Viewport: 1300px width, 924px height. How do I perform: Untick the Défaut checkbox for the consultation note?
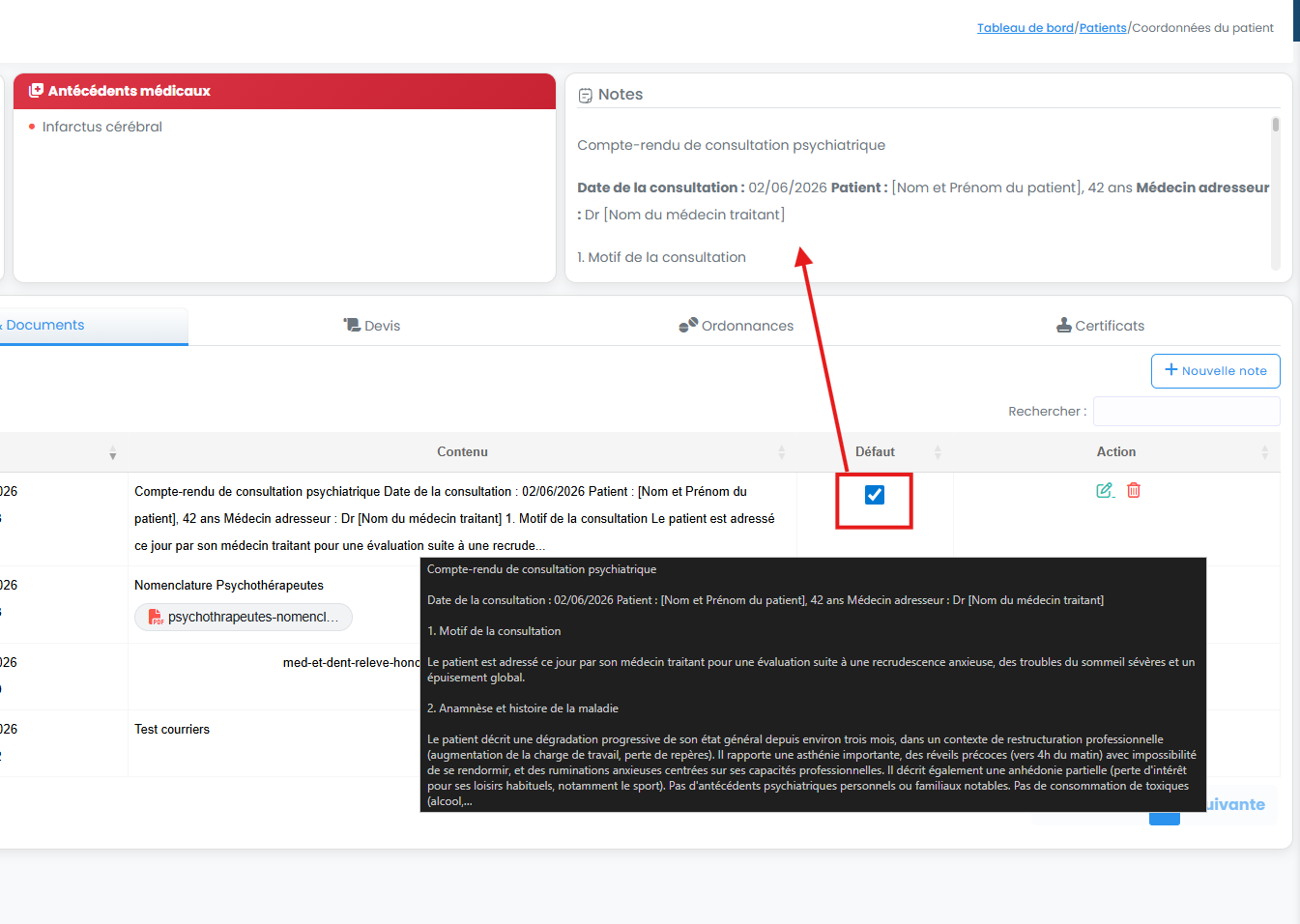pyautogui.click(x=875, y=495)
